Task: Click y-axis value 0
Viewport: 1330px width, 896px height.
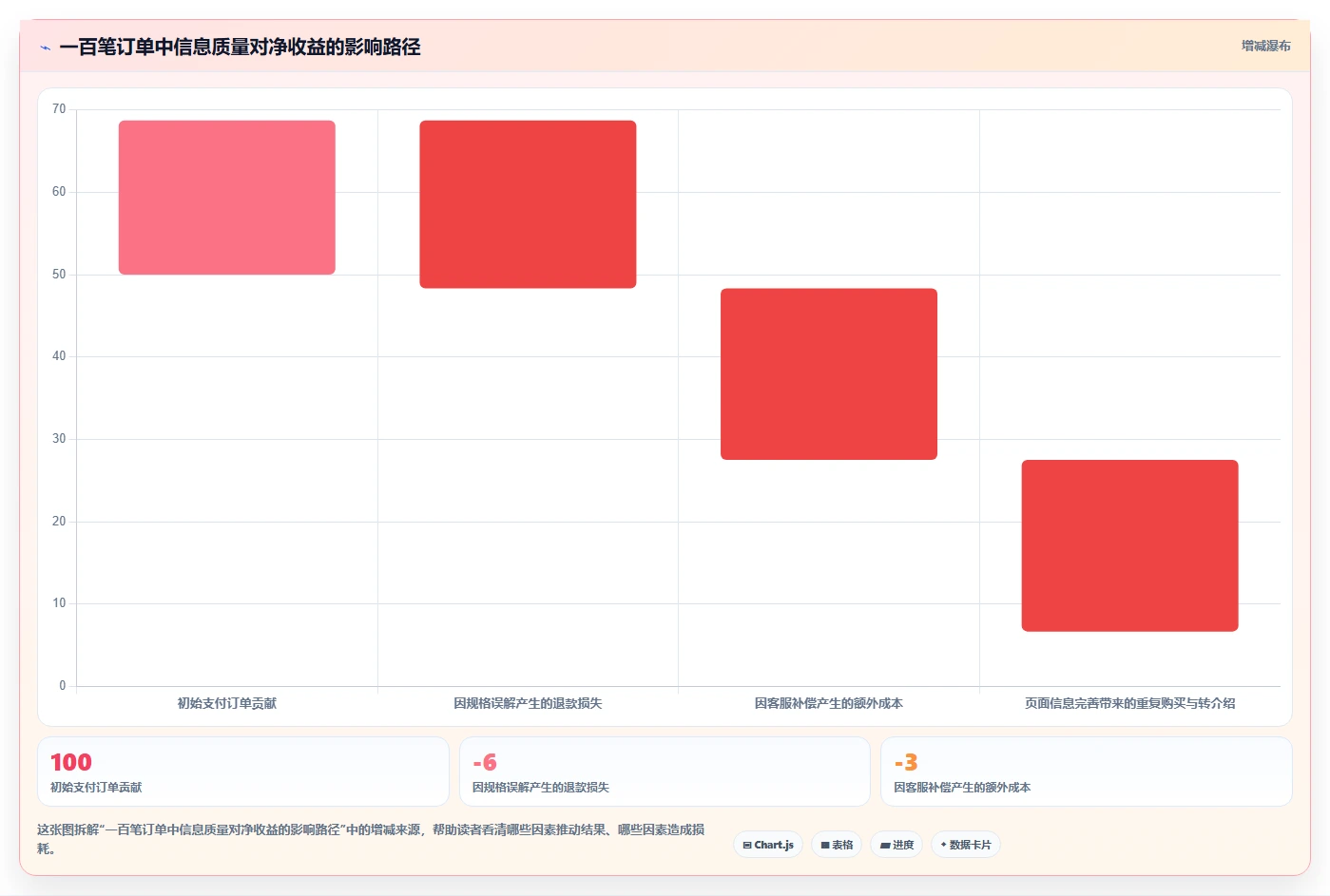Action: pos(63,686)
